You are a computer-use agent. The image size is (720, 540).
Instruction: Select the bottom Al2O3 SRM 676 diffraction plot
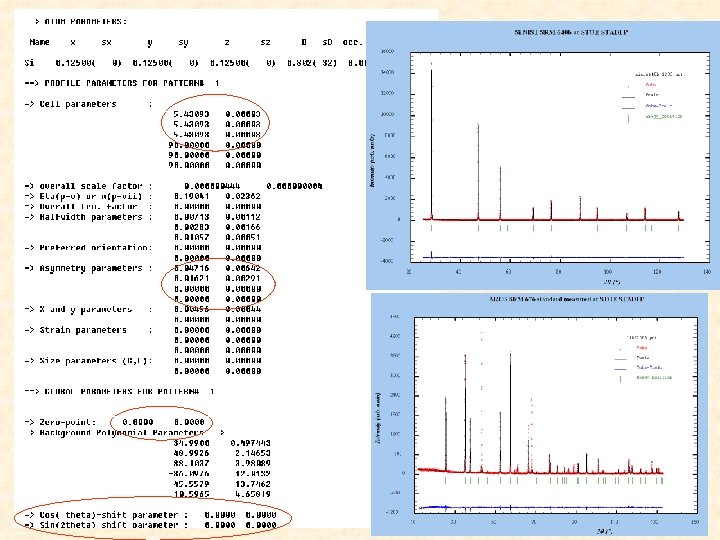[540, 415]
